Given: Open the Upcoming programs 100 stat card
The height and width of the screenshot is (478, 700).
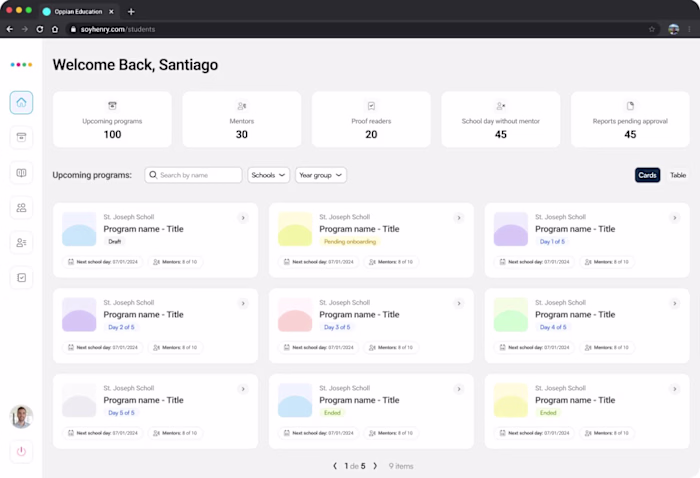Looking at the screenshot, I should (x=112, y=119).
